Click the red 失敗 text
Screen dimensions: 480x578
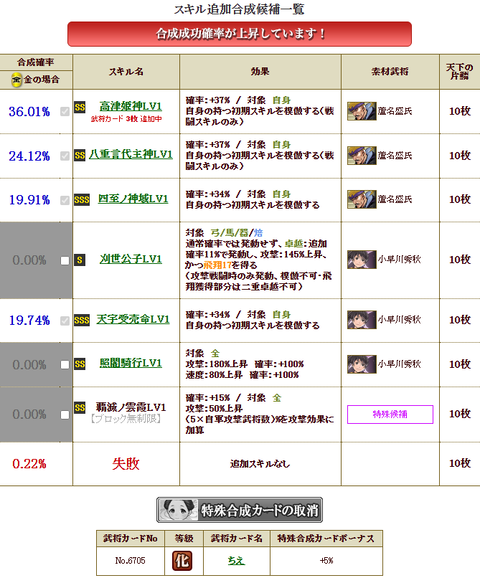tap(126, 463)
